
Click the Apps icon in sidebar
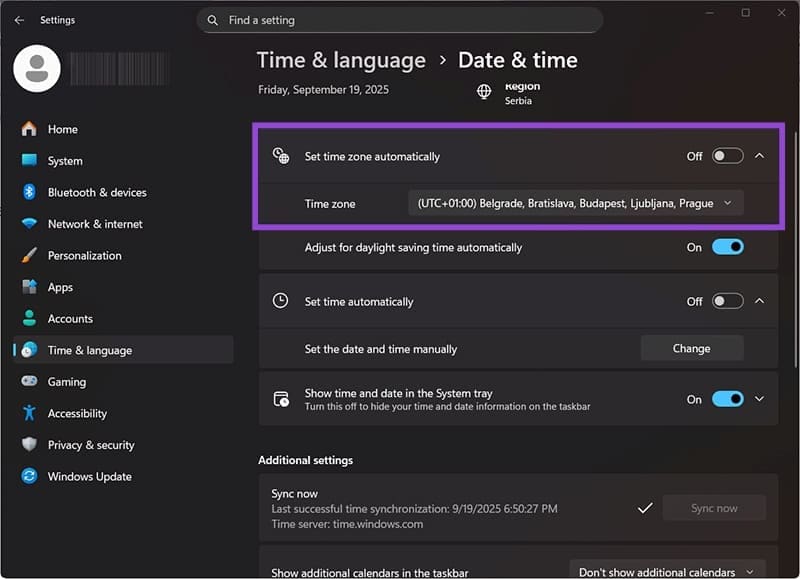click(x=29, y=287)
